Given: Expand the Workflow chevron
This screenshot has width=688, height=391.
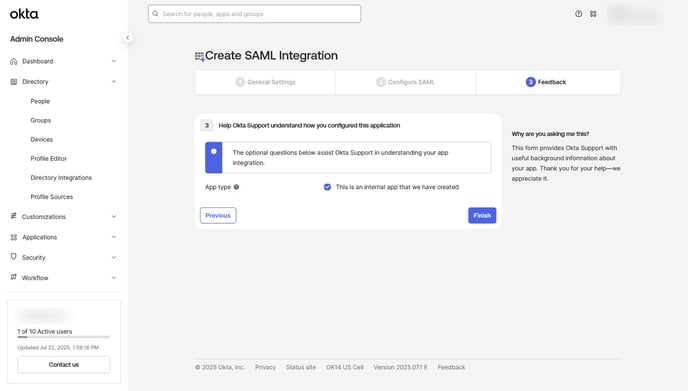Looking at the screenshot, I should coord(114,277).
